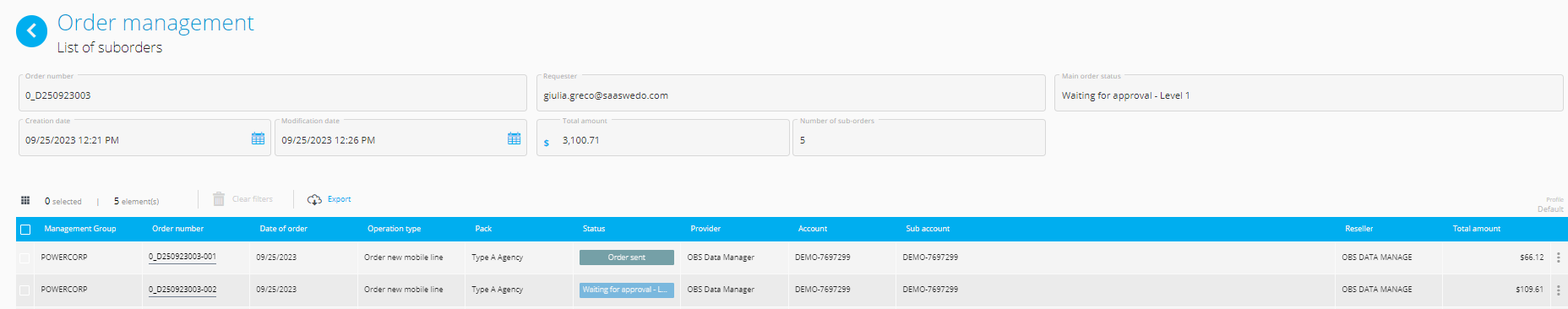Focus the Main order status field
Screen dimensions: 1568x309
[x=1309, y=93]
